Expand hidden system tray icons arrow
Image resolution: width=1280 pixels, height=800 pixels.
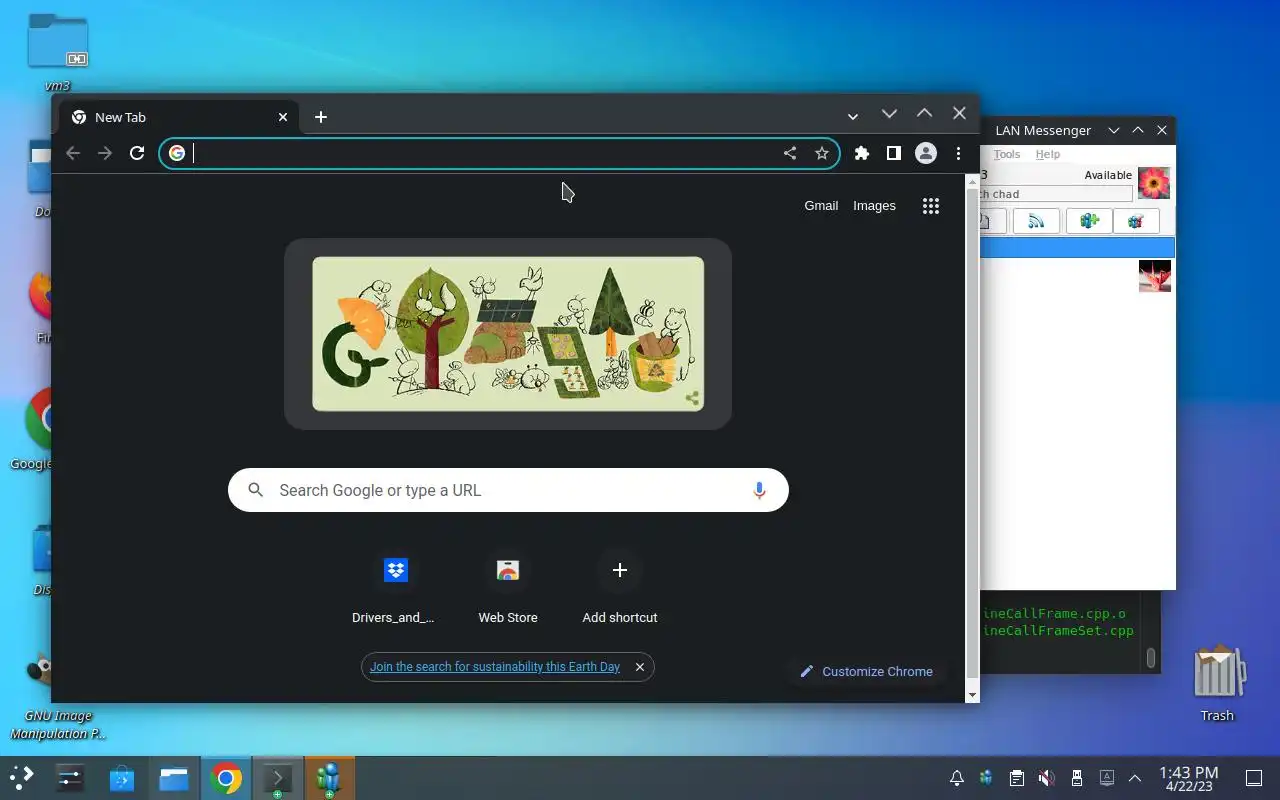[1135, 778]
